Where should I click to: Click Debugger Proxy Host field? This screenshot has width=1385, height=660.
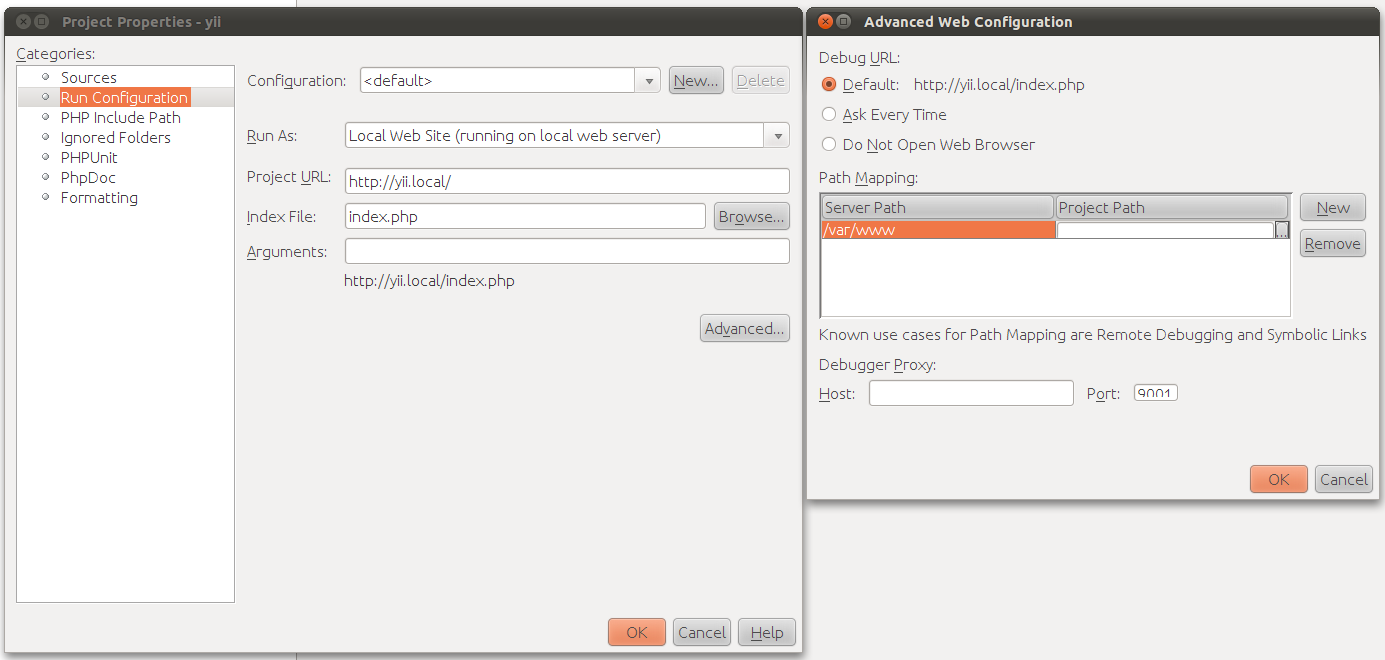point(970,394)
